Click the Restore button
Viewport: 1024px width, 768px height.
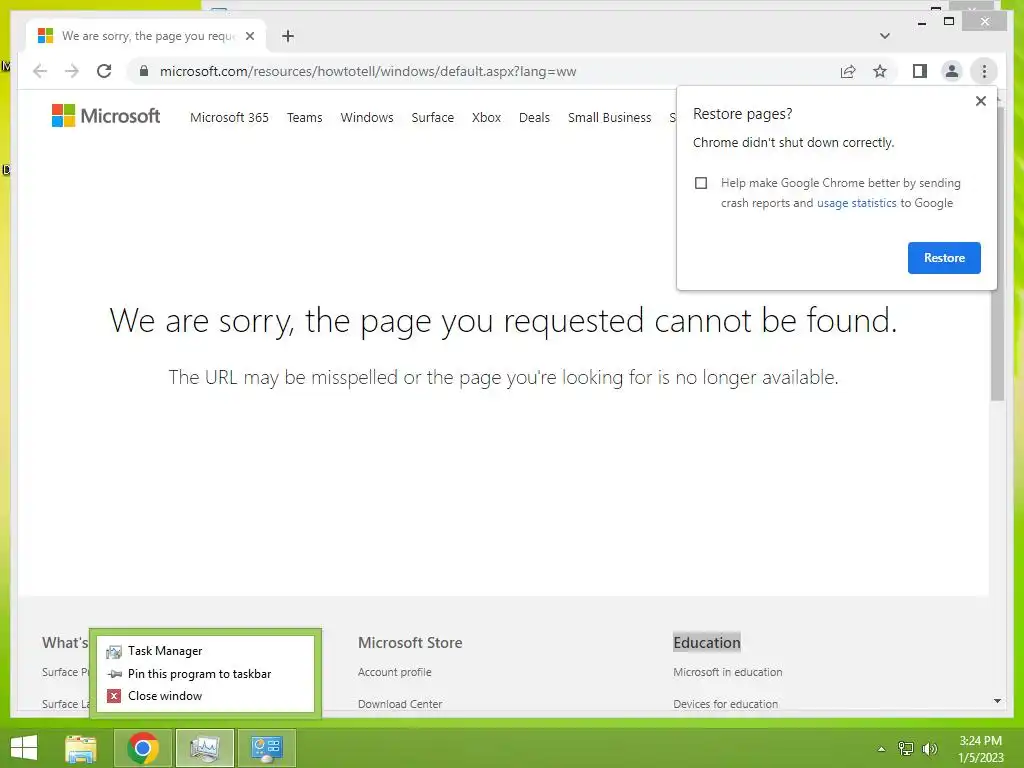[944, 257]
